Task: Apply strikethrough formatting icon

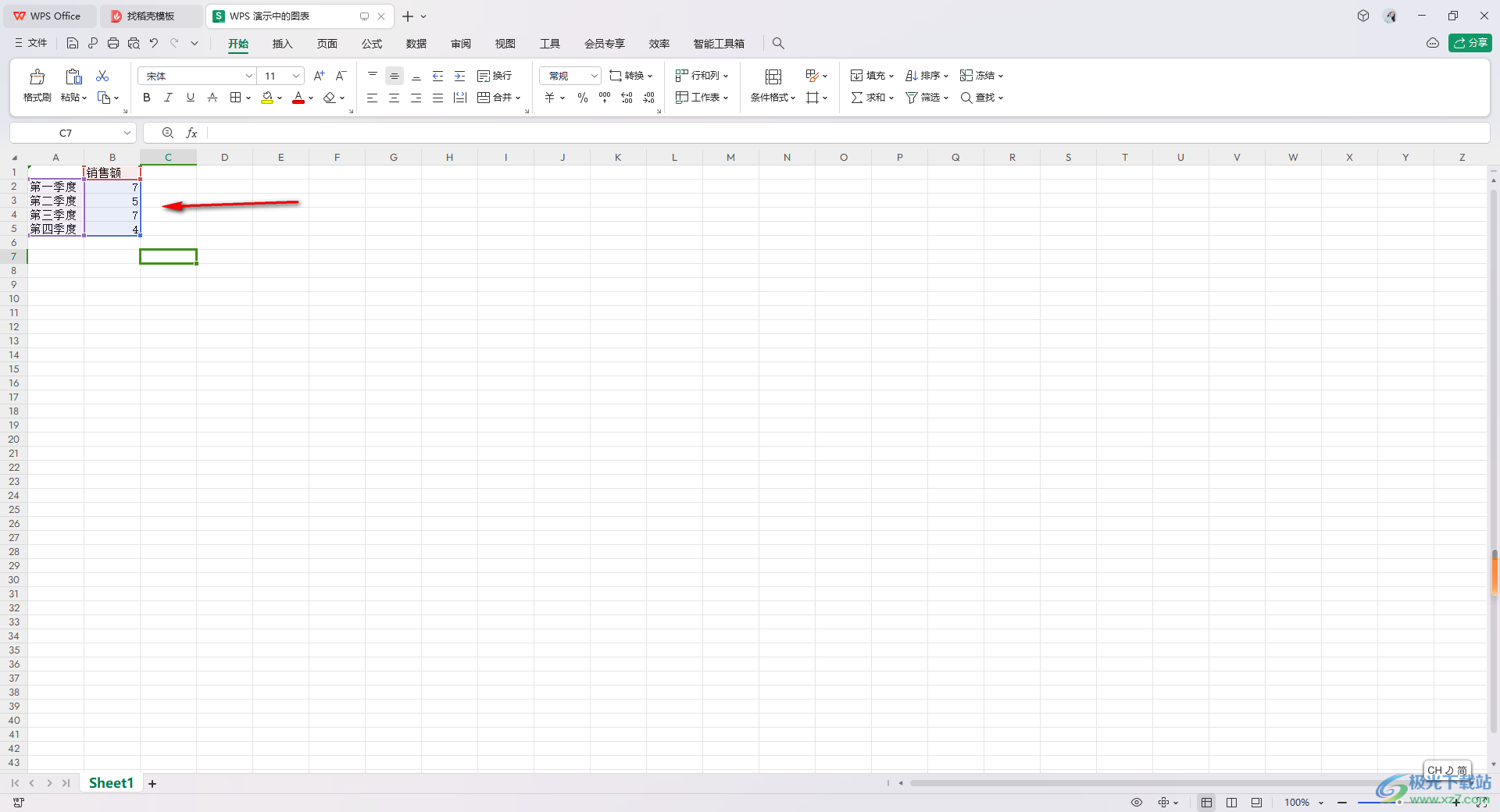Action: tap(212, 98)
